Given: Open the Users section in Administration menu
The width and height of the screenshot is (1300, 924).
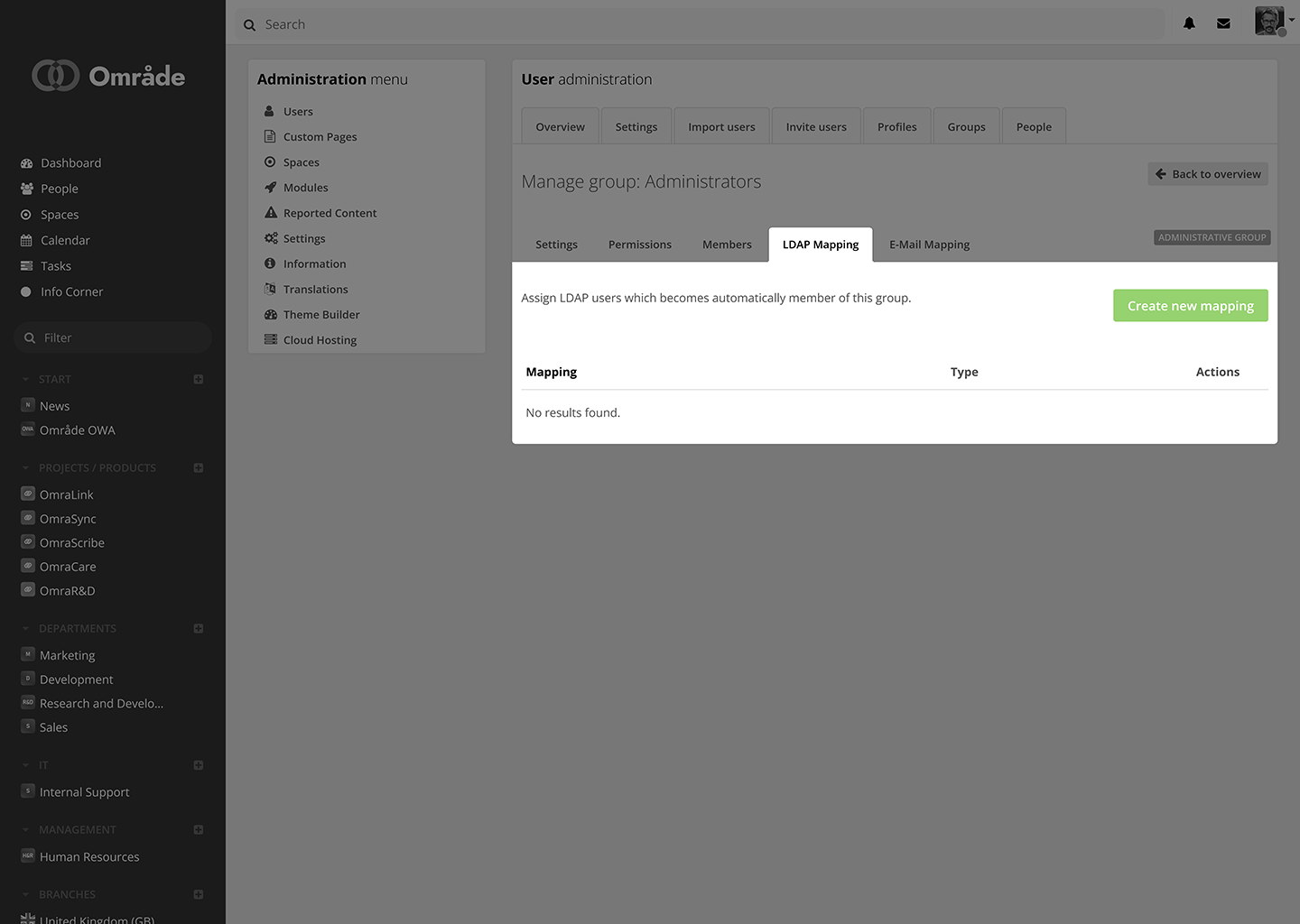Looking at the screenshot, I should pyautogui.click(x=299, y=111).
